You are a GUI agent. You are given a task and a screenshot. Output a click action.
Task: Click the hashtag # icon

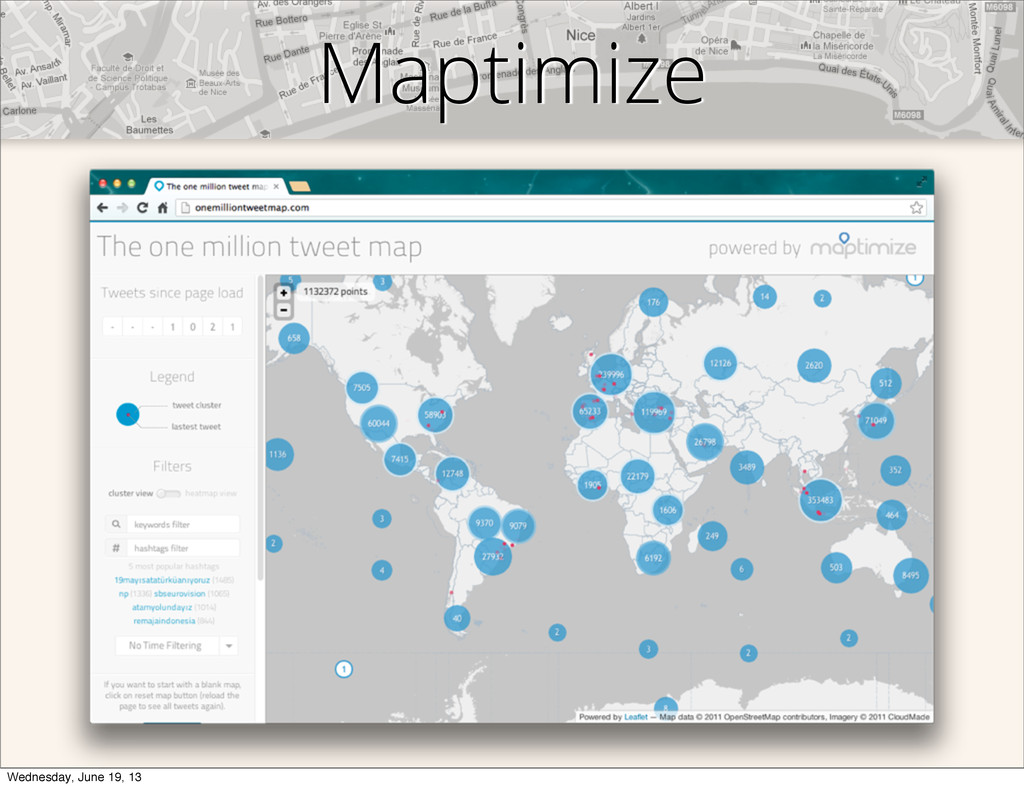(x=116, y=548)
